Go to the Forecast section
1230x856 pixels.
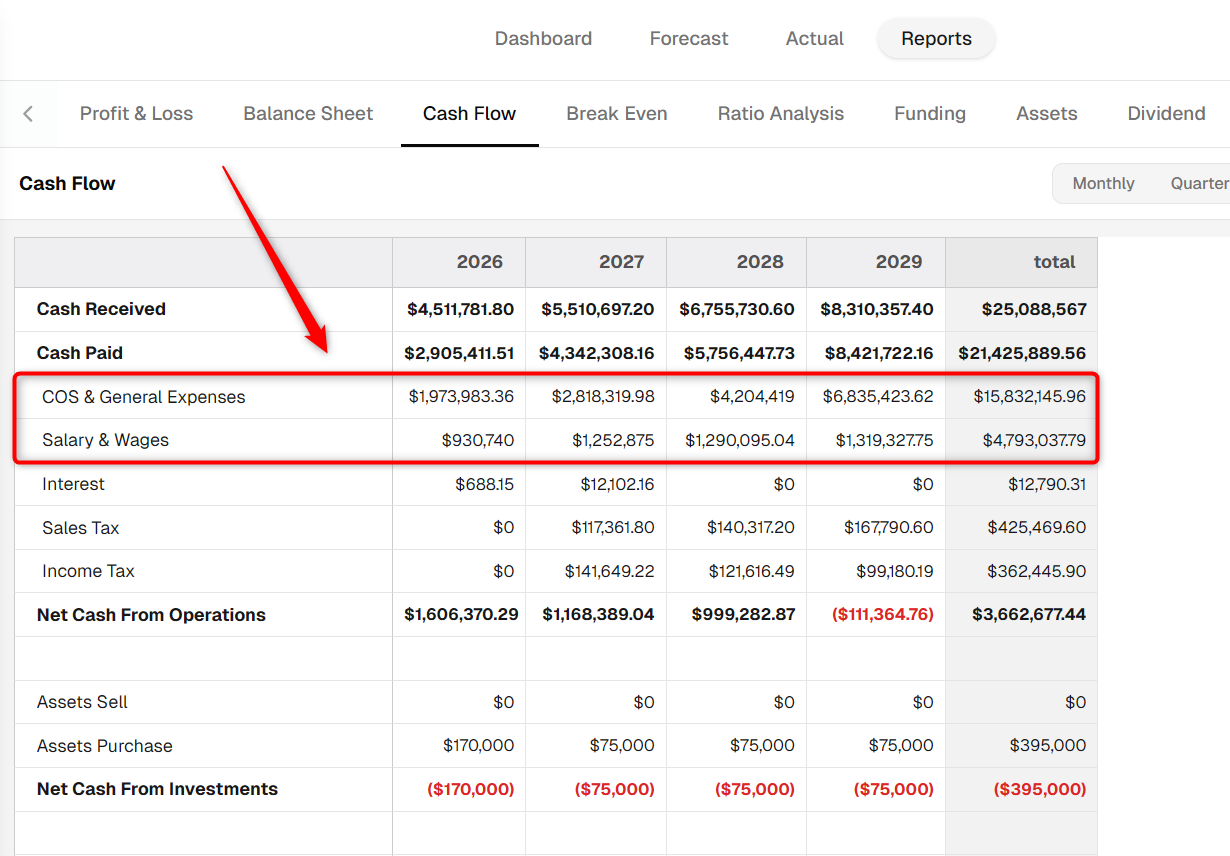point(689,39)
